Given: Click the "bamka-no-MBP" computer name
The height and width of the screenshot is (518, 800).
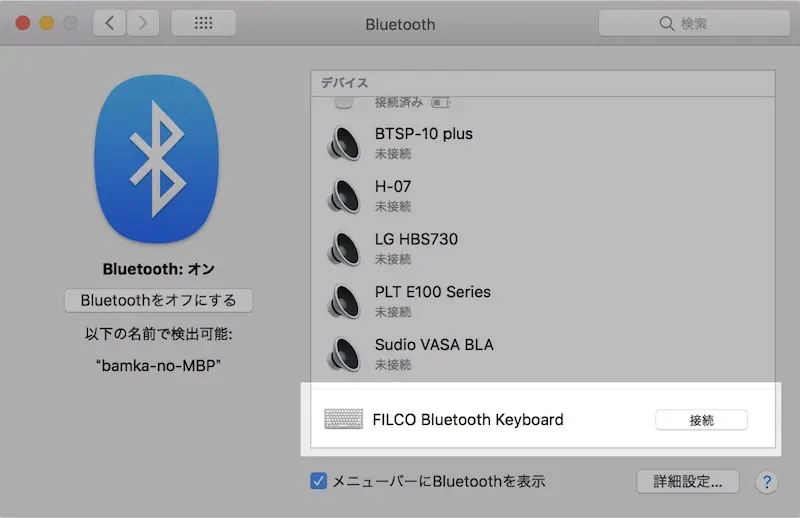Looking at the screenshot, I should (158, 365).
